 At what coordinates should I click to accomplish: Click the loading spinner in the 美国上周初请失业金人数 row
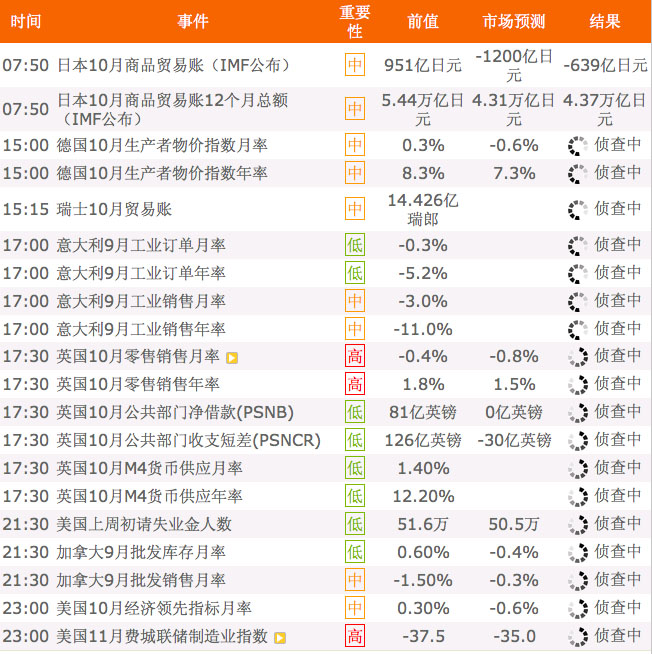pos(578,524)
